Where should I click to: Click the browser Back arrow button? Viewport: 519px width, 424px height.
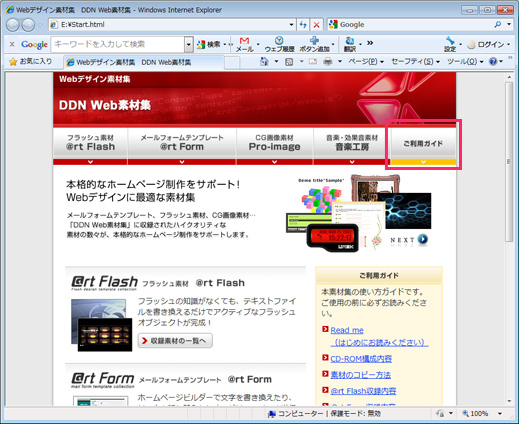[13, 25]
